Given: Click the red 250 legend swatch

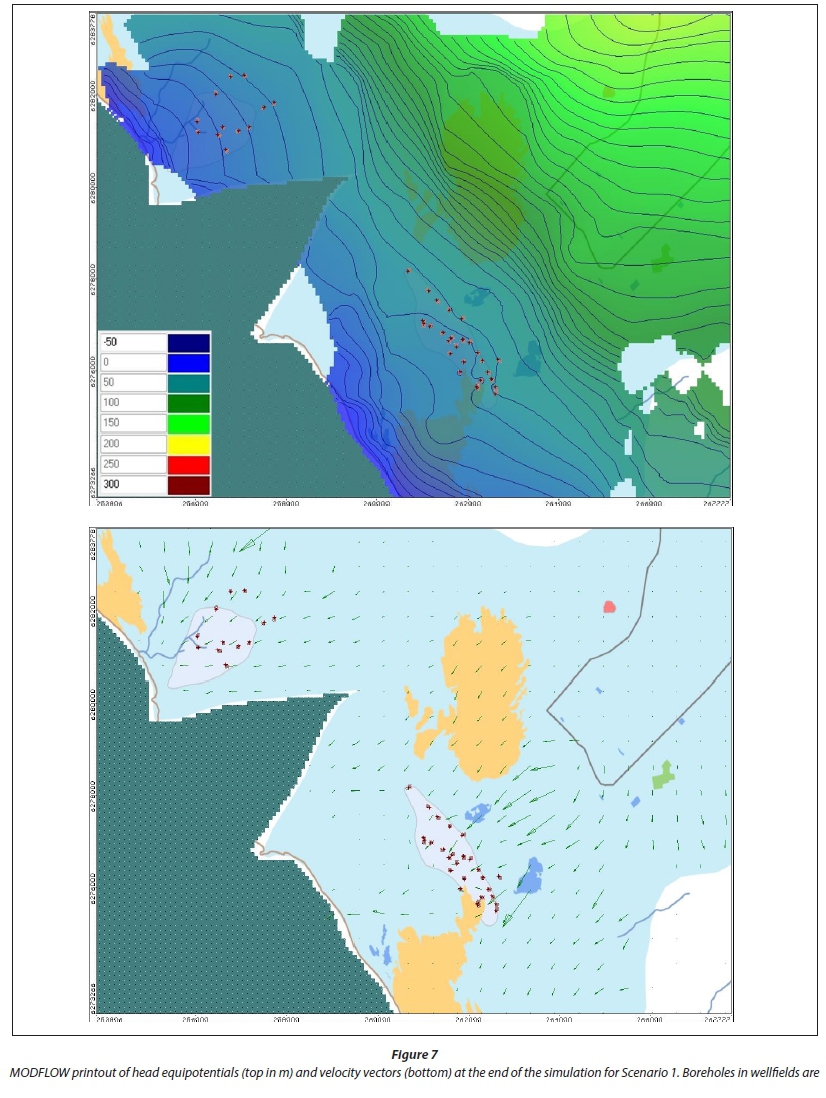Looking at the screenshot, I should click(x=189, y=465).
